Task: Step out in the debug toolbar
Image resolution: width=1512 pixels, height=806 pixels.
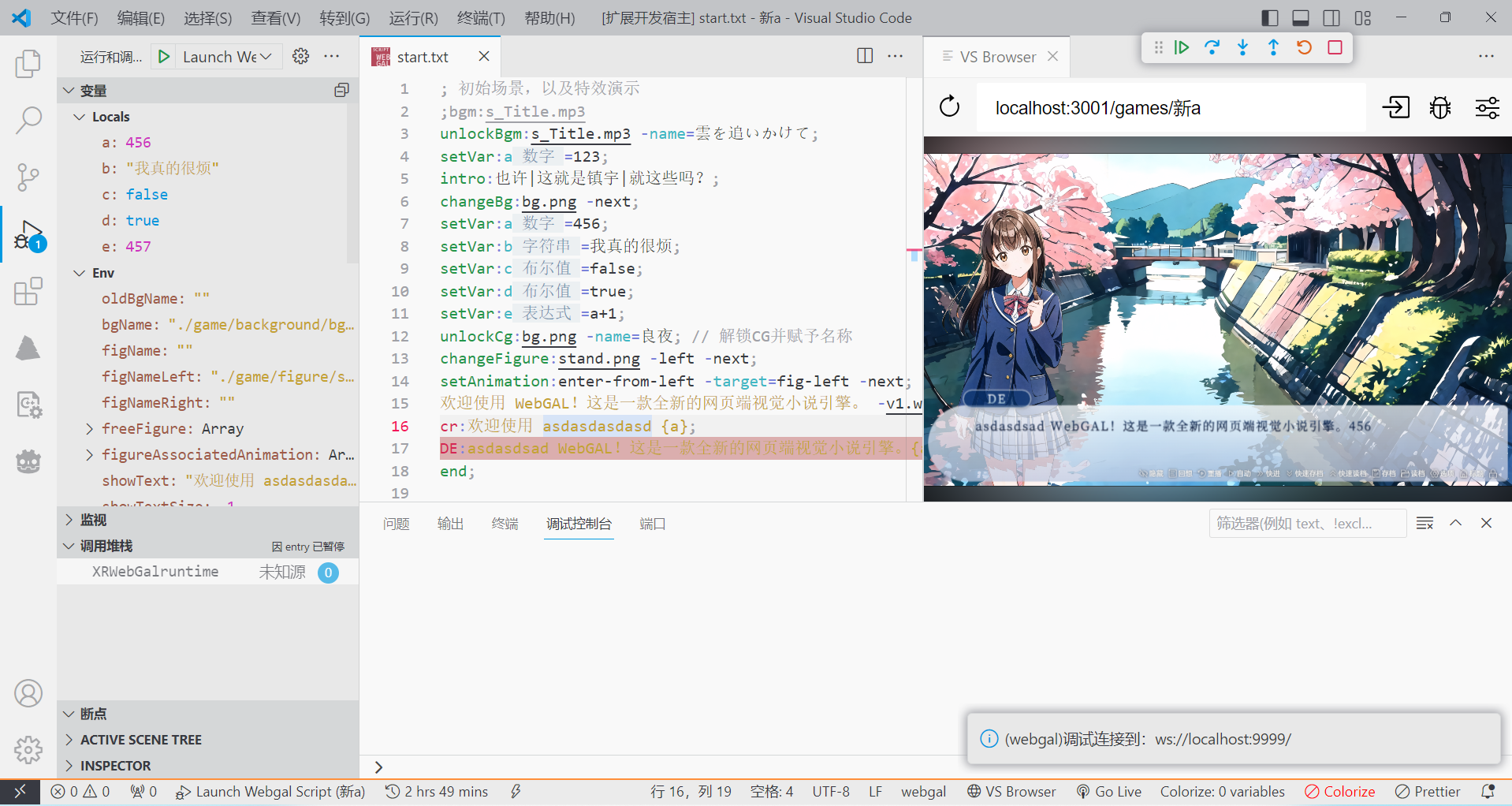Action: pyautogui.click(x=1273, y=47)
